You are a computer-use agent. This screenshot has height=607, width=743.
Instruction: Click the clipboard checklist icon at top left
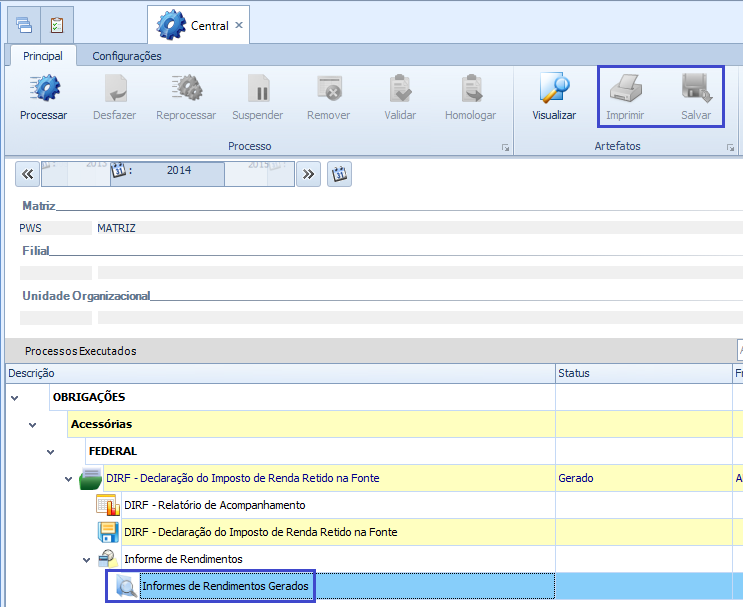[x=57, y=25]
